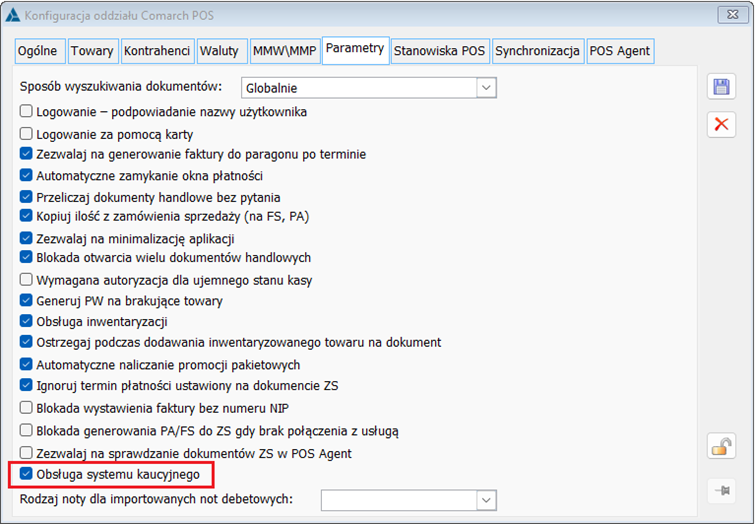Click the save floppy disk icon
Image resolution: width=755 pixels, height=524 pixels.
[x=721, y=87]
